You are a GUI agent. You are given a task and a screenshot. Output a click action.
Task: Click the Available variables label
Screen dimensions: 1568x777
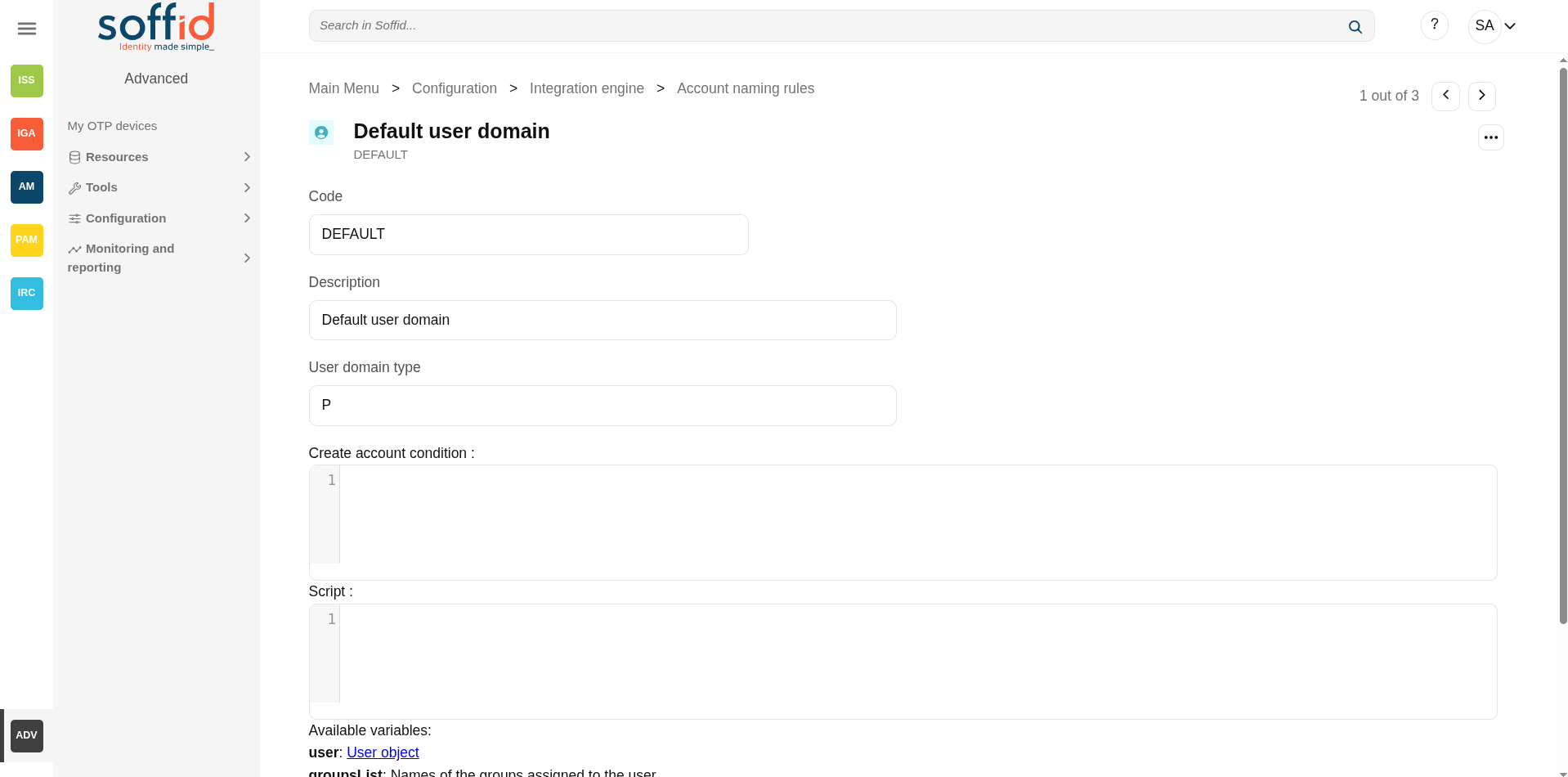point(370,730)
